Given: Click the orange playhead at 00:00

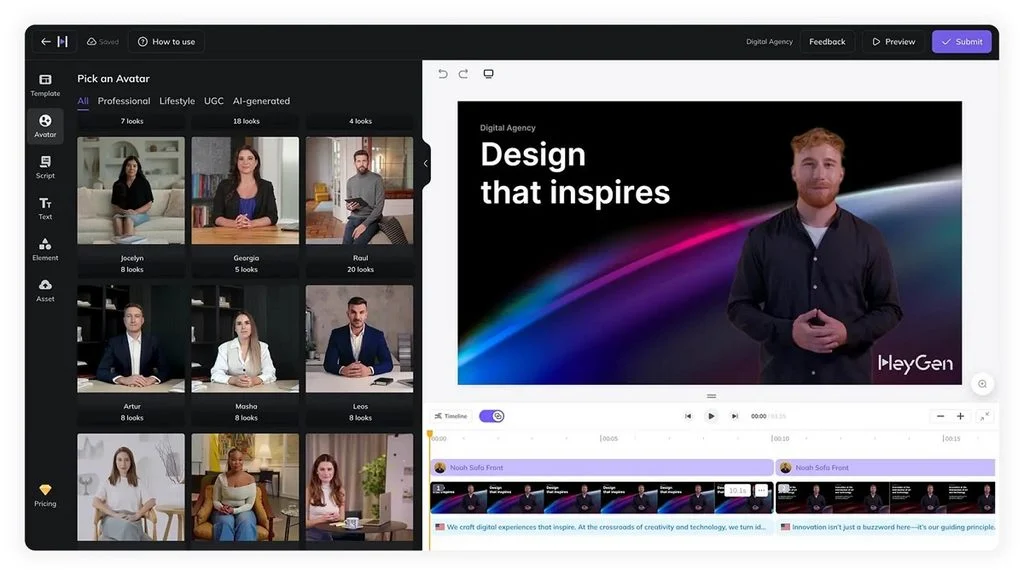Looking at the screenshot, I should click(x=430, y=434).
